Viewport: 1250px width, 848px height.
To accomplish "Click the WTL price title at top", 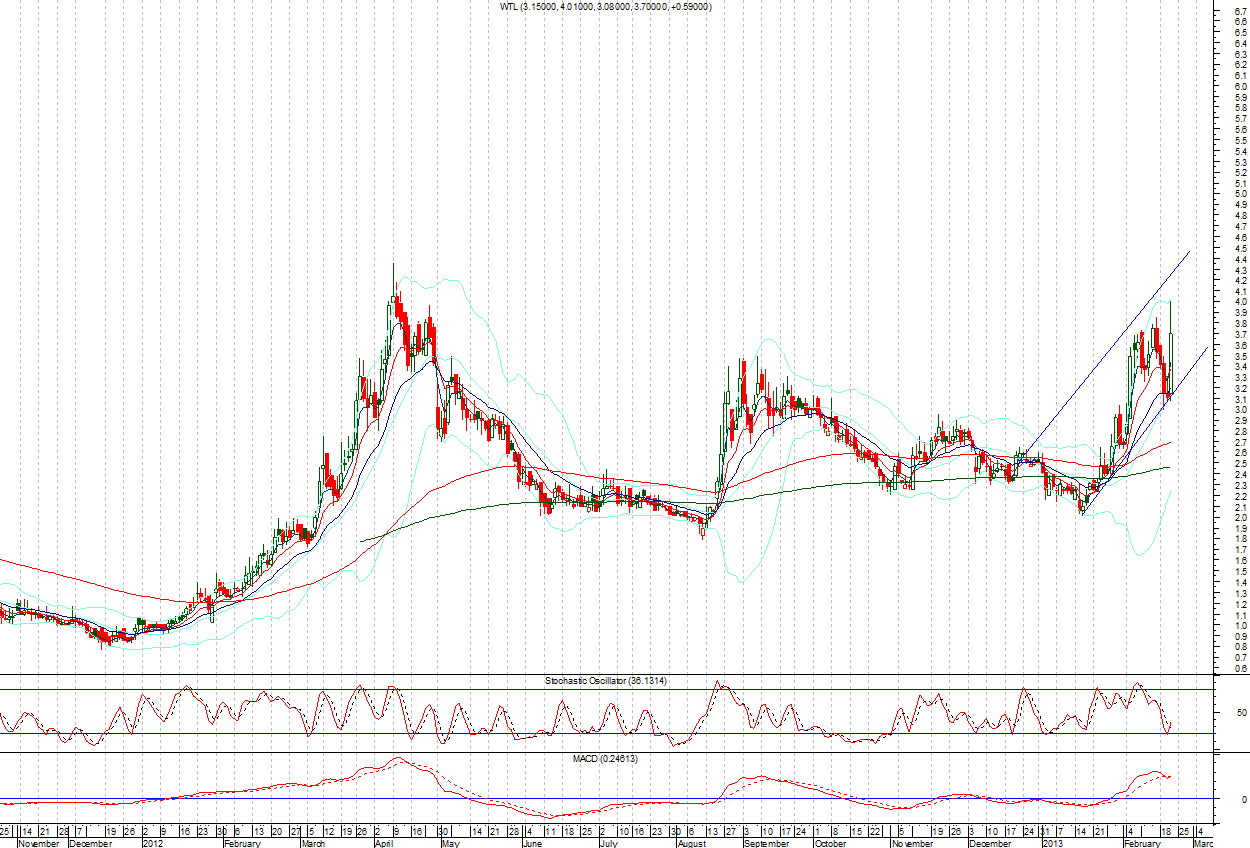I will [606, 7].
